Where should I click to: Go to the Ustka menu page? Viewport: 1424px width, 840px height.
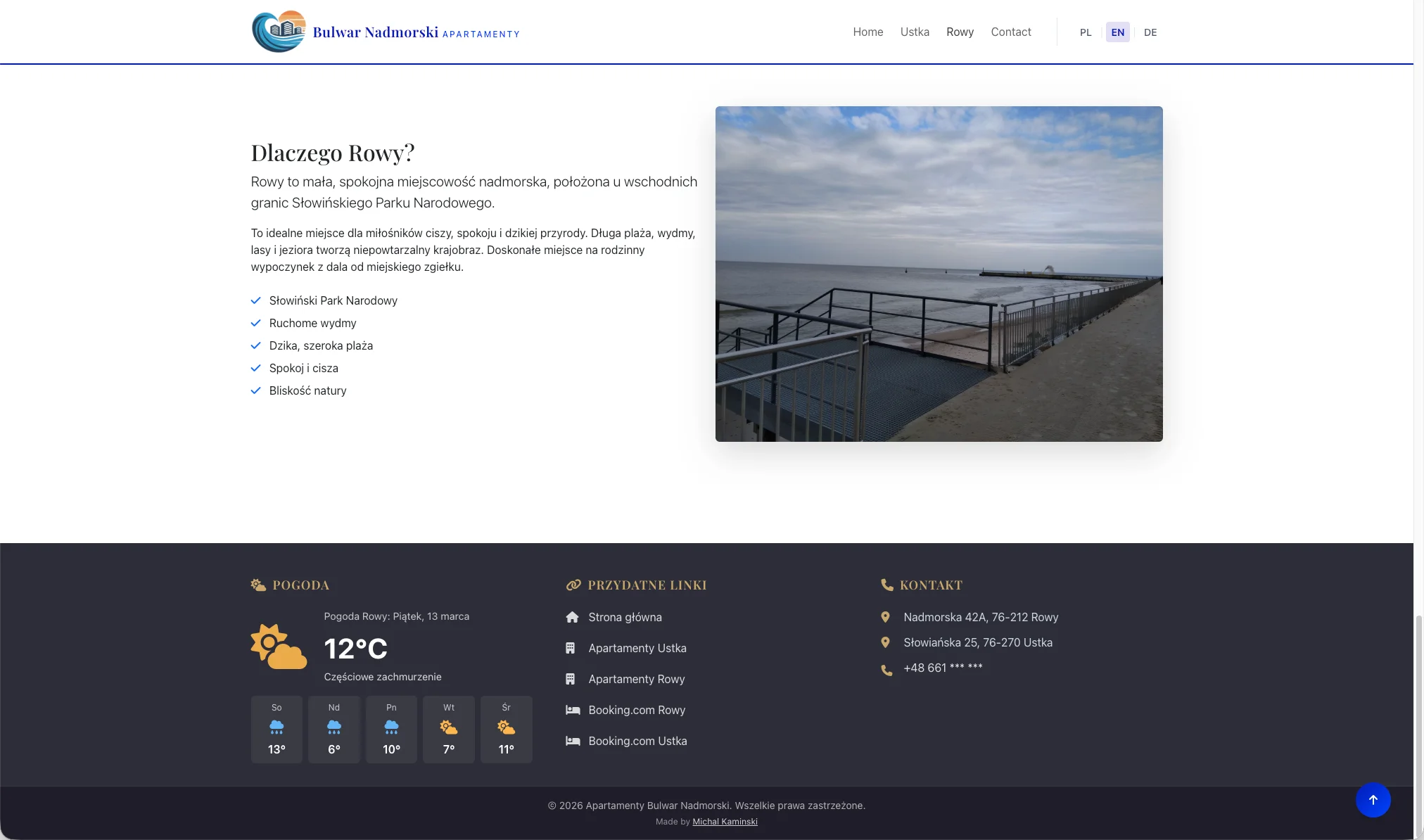(915, 32)
